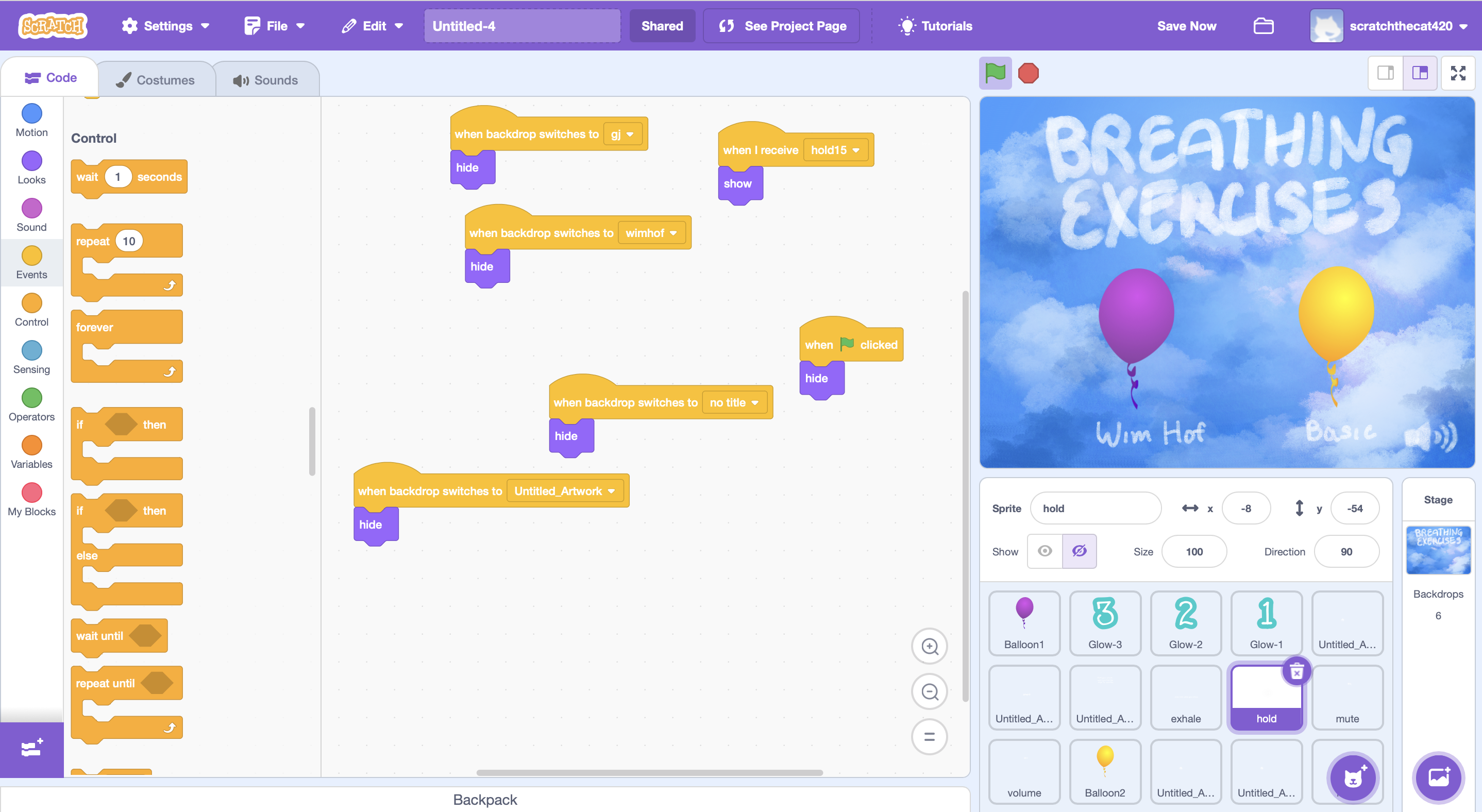Switch to the Costumes tab
Screen dimensions: 1482x812
(x=155, y=80)
